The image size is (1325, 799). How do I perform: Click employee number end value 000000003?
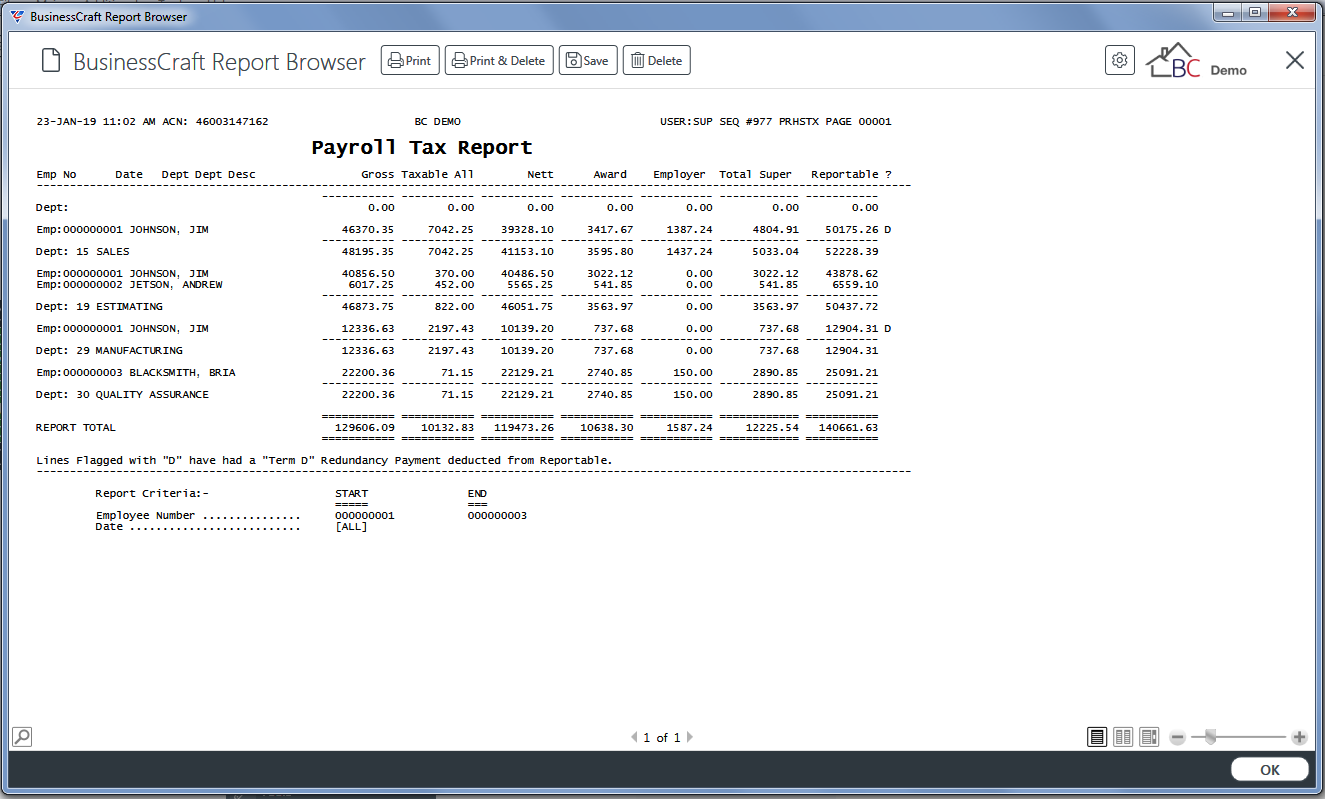point(497,516)
